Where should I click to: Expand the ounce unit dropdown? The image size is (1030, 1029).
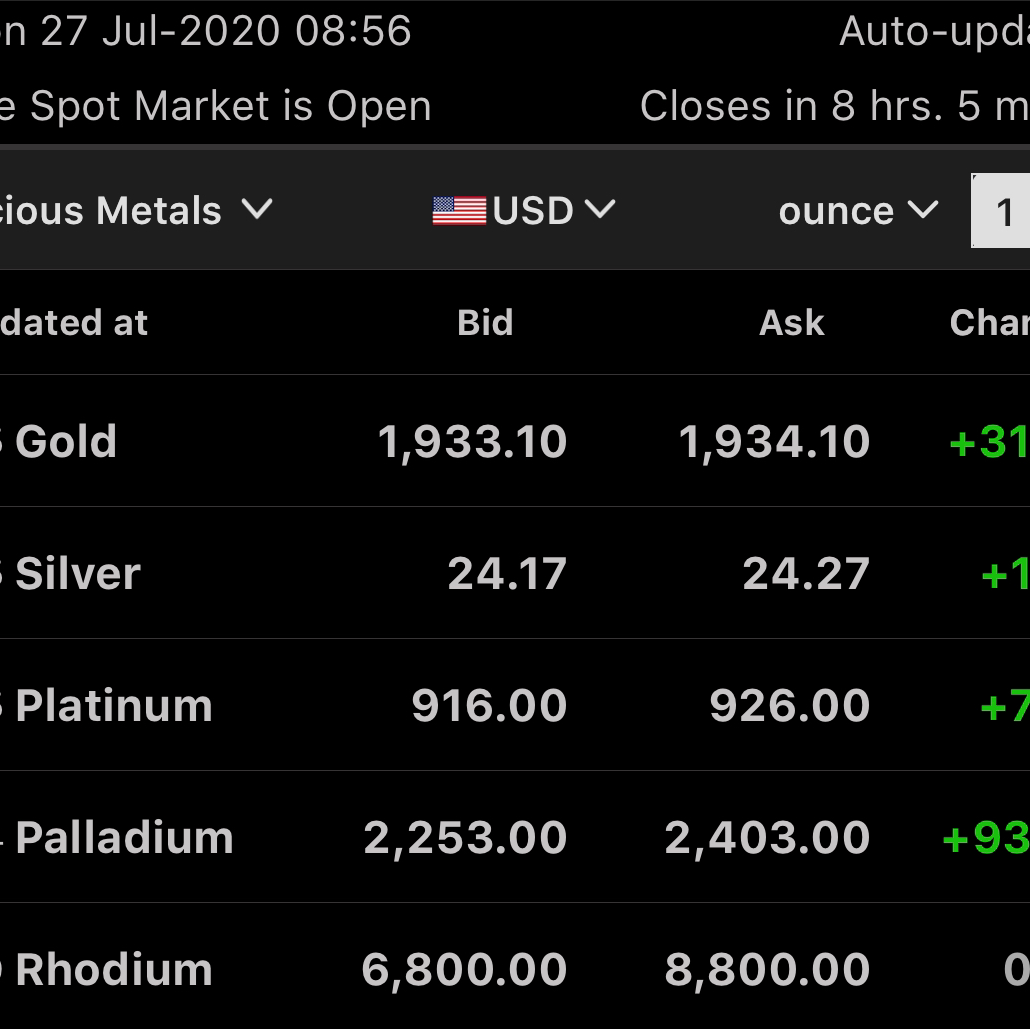[x=859, y=211]
